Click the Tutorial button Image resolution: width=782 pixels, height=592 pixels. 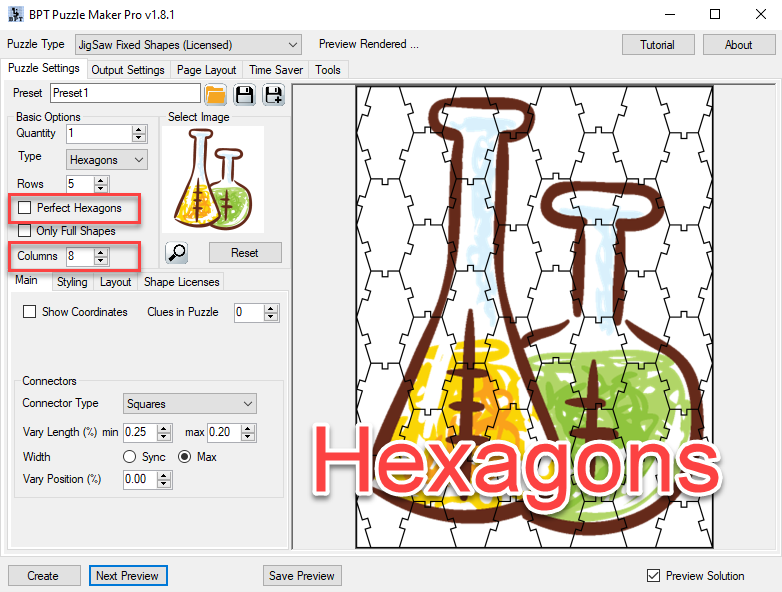click(658, 45)
